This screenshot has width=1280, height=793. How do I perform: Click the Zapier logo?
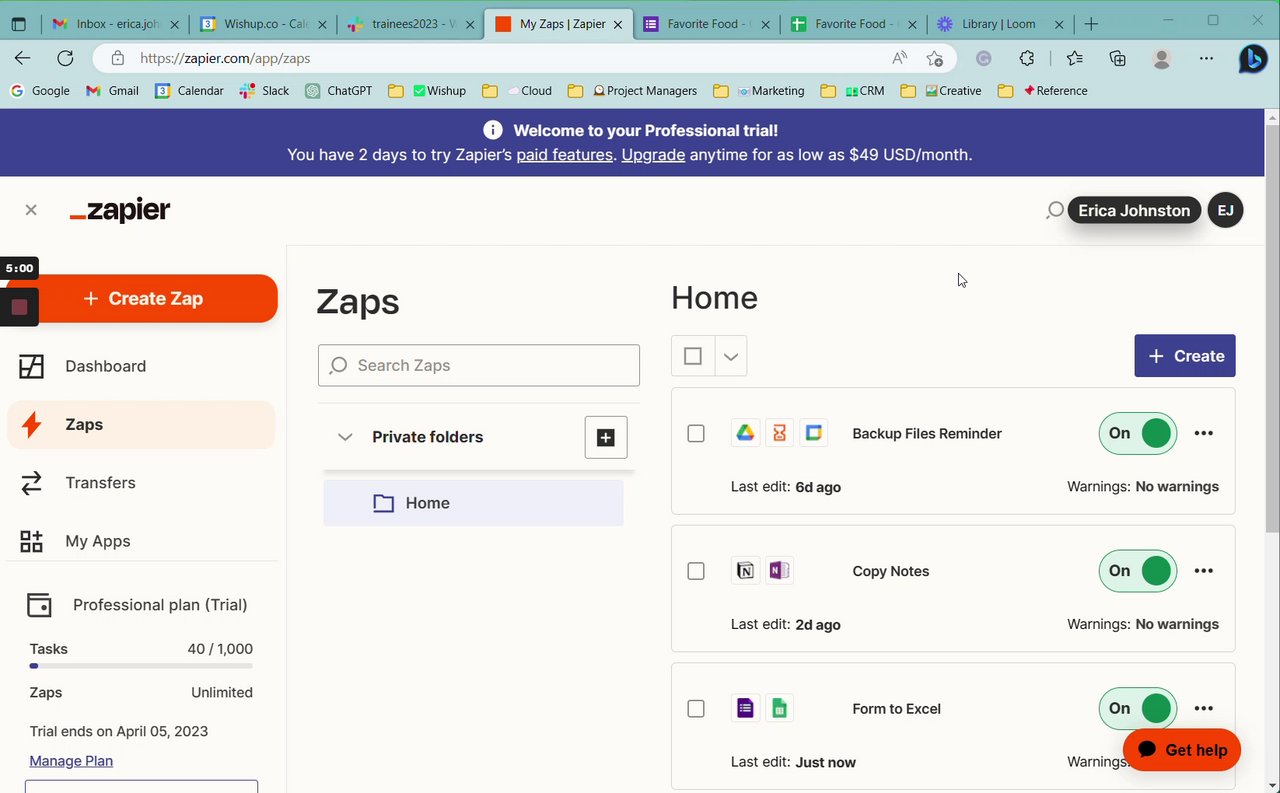click(120, 210)
